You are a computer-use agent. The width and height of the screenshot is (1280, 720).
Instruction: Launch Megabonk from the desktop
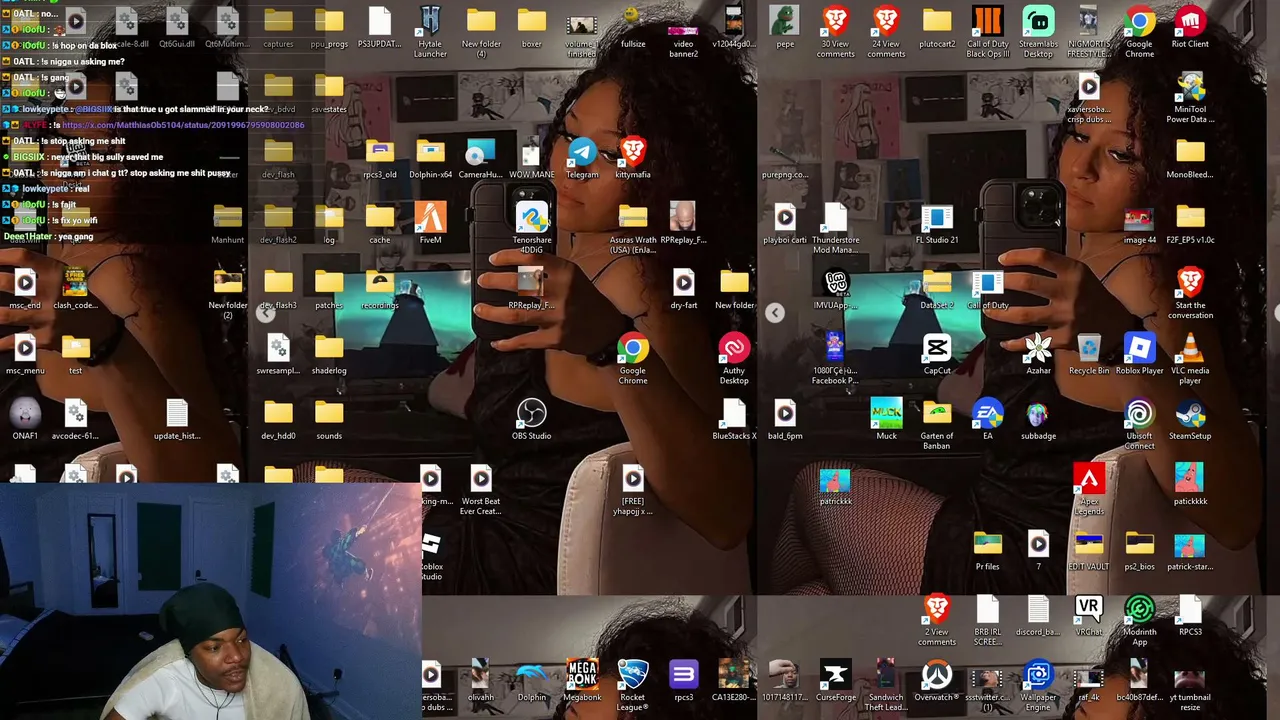[582, 680]
